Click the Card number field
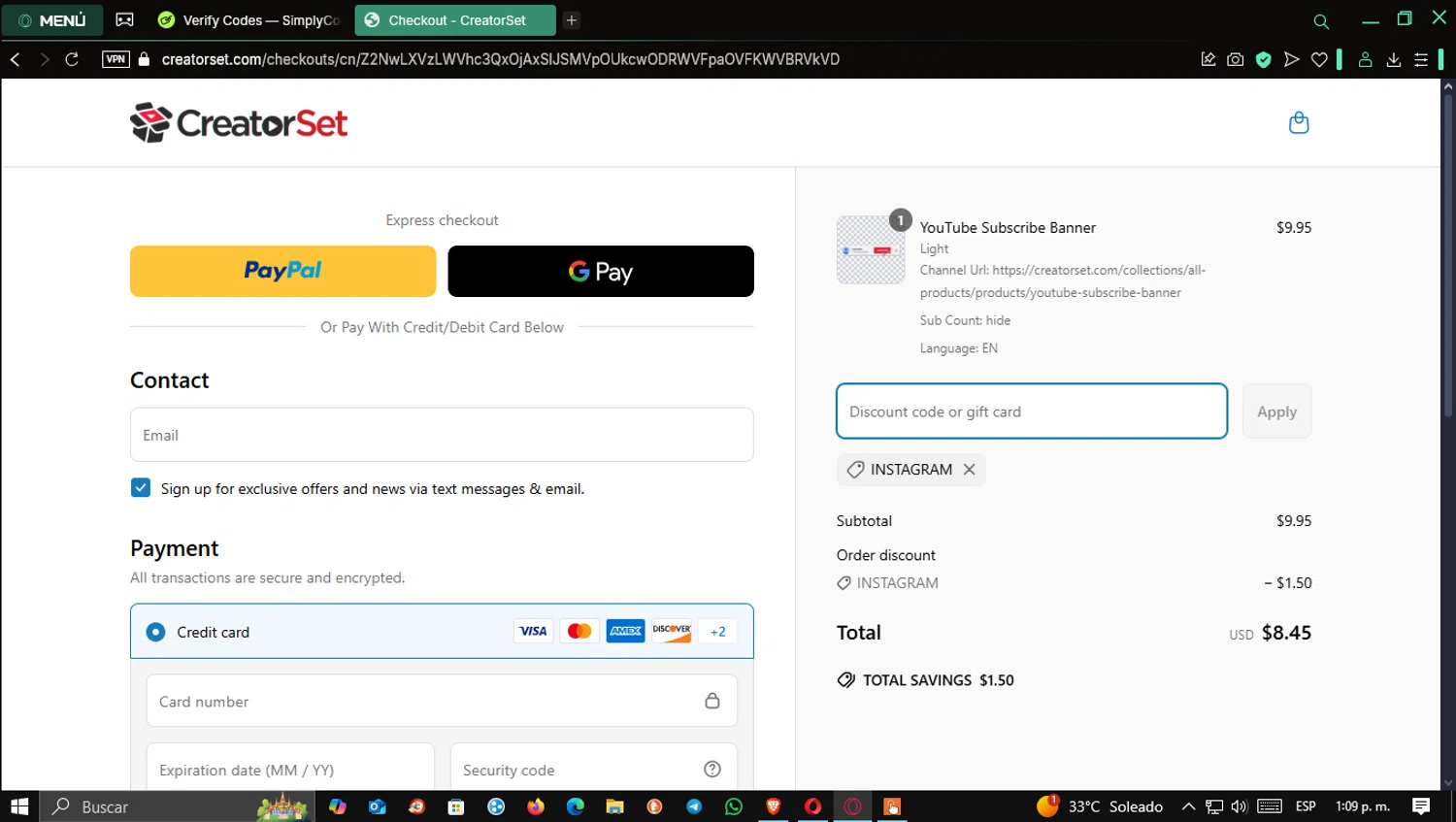Image resolution: width=1456 pixels, height=822 pixels. [442, 701]
